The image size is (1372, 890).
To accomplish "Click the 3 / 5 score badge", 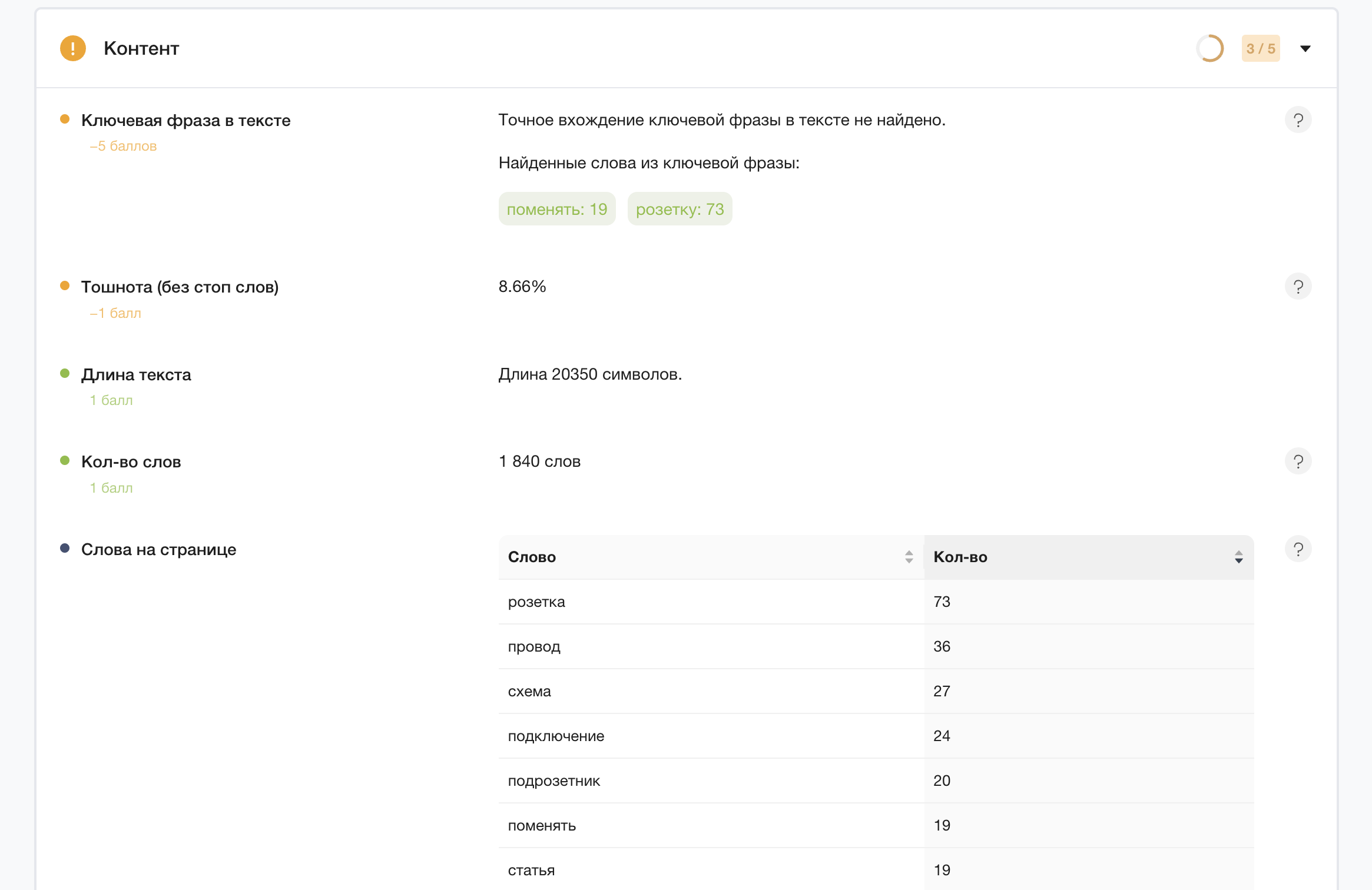I will tap(1260, 49).
